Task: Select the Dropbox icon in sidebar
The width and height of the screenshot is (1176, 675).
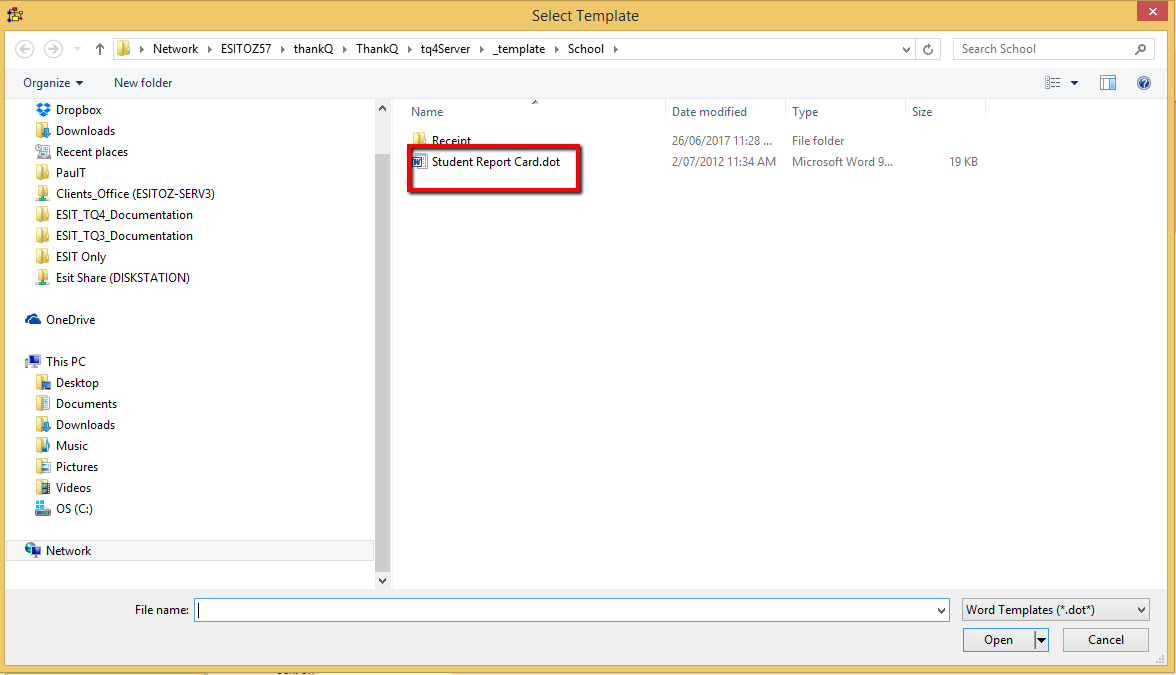Action: click(x=43, y=110)
